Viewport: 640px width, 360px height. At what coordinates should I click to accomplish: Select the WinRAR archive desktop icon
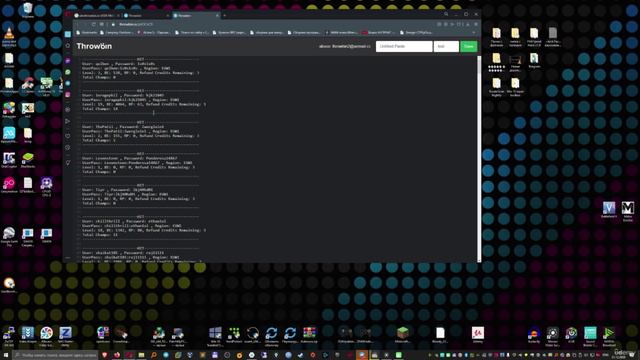pyautogui.click(x=309, y=334)
